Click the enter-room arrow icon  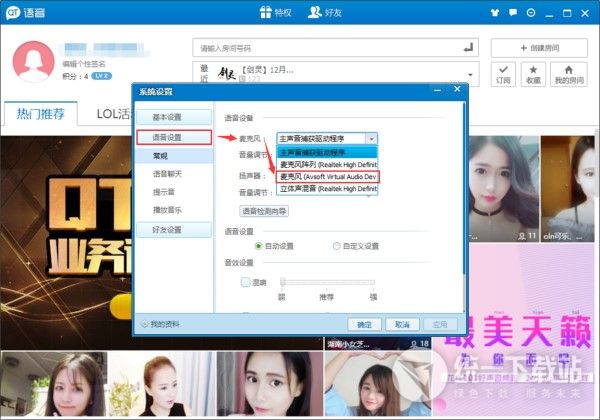[469, 47]
